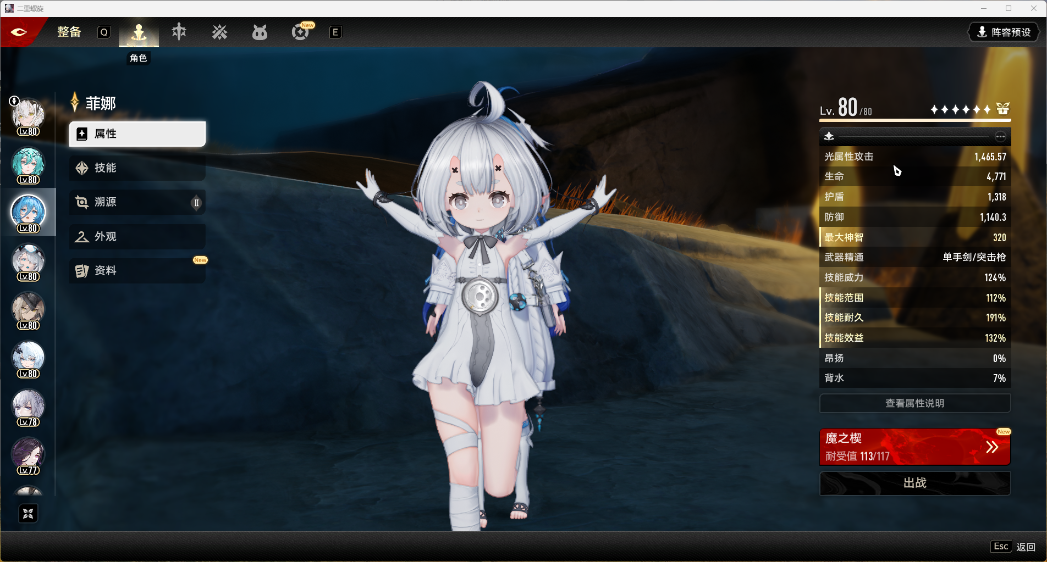Click the circular icon with New badge
The height and width of the screenshot is (562, 1047).
[x=299, y=32]
